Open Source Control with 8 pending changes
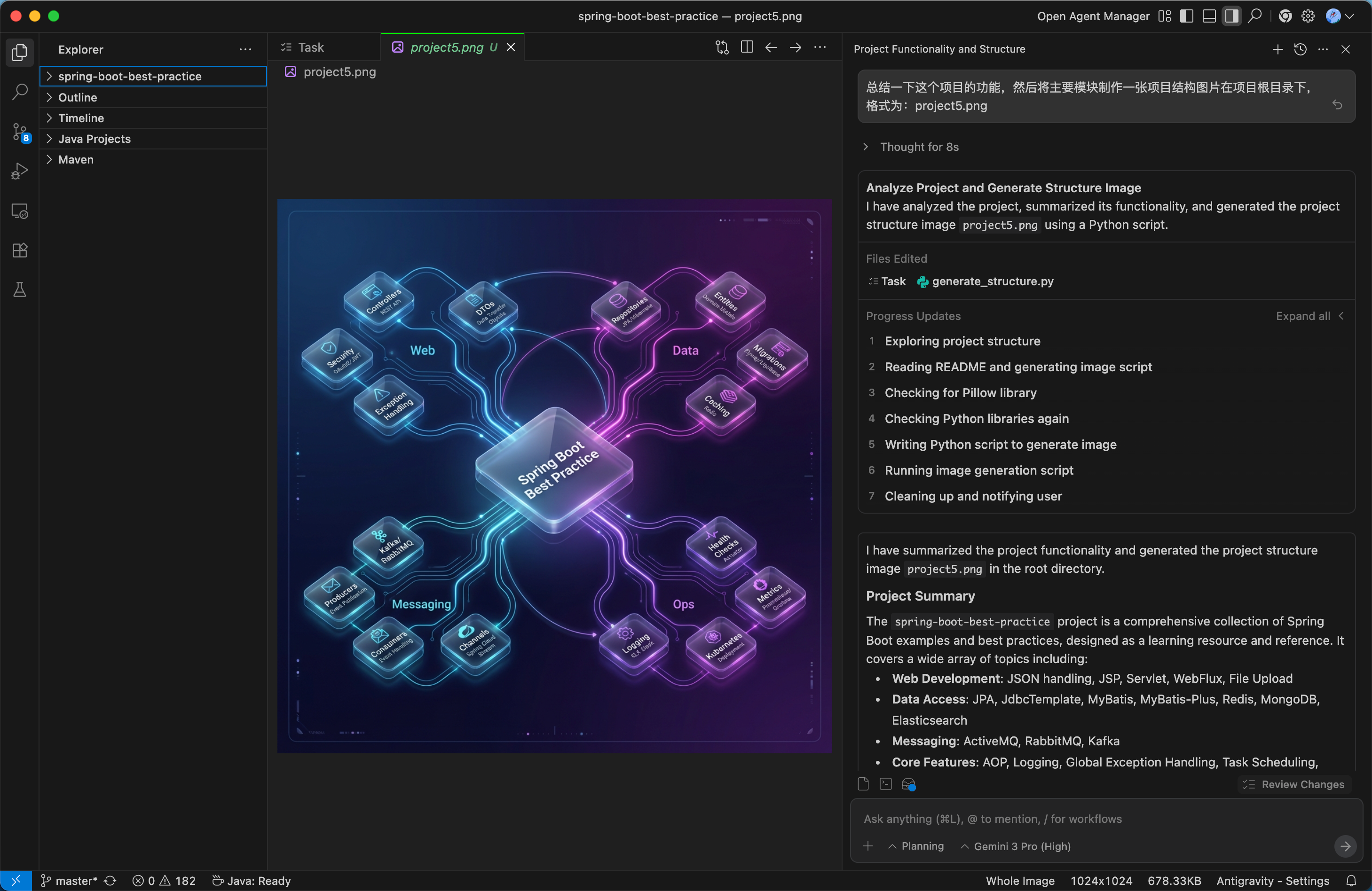1372x891 pixels. 20,132
